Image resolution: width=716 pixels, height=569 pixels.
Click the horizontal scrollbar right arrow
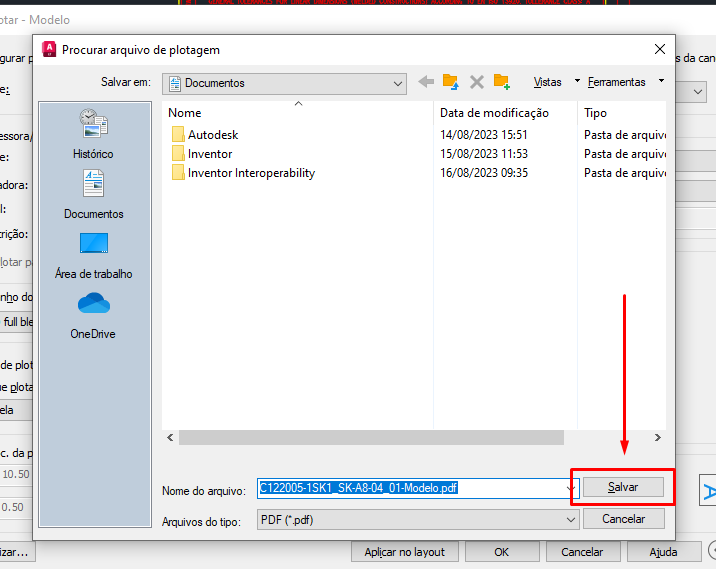click(x=657, y=437)
